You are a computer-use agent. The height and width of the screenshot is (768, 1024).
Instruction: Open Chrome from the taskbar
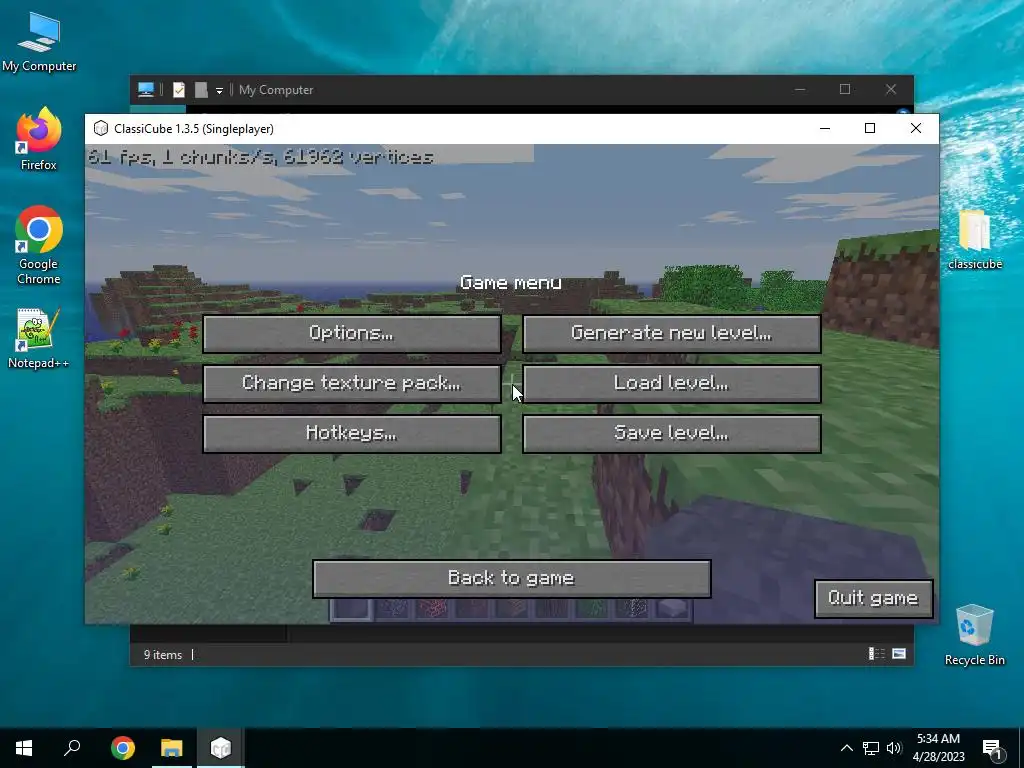123,748
